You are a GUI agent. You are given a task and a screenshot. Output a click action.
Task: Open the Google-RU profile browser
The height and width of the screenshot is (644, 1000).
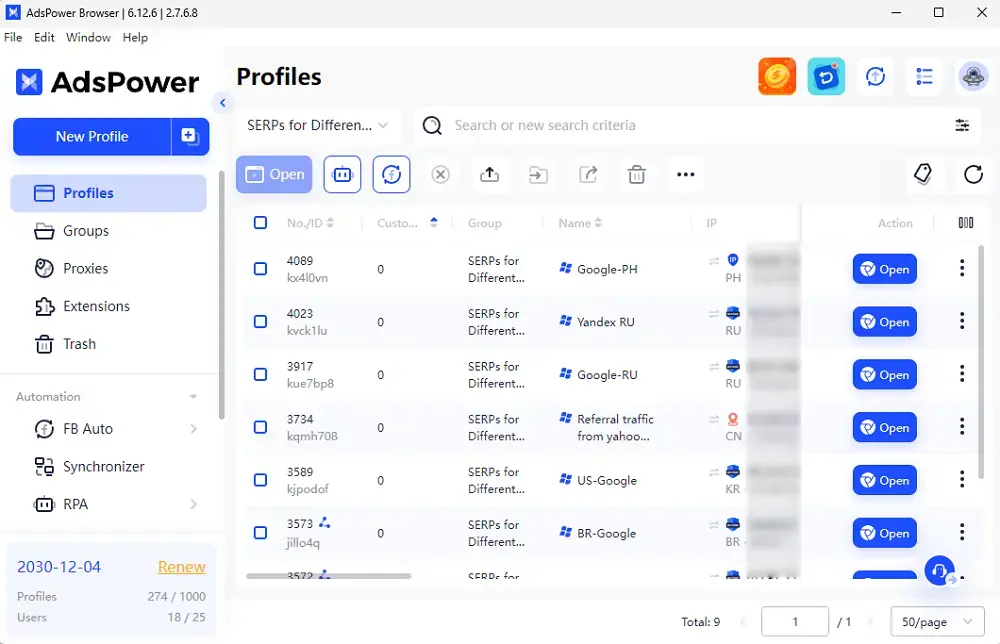(x=885, y=375)
